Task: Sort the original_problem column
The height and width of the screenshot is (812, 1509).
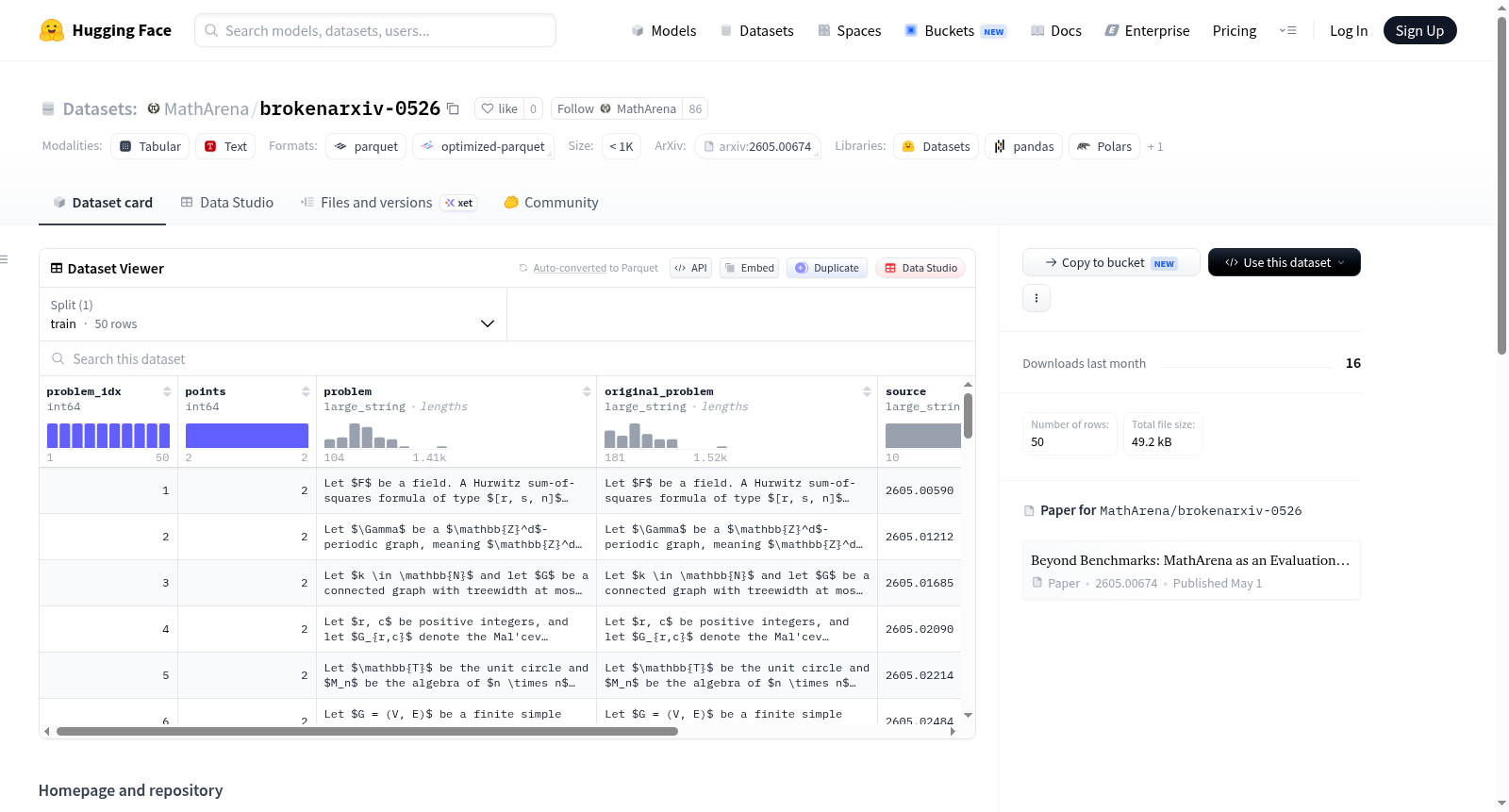Action: (x=867, y=391)
